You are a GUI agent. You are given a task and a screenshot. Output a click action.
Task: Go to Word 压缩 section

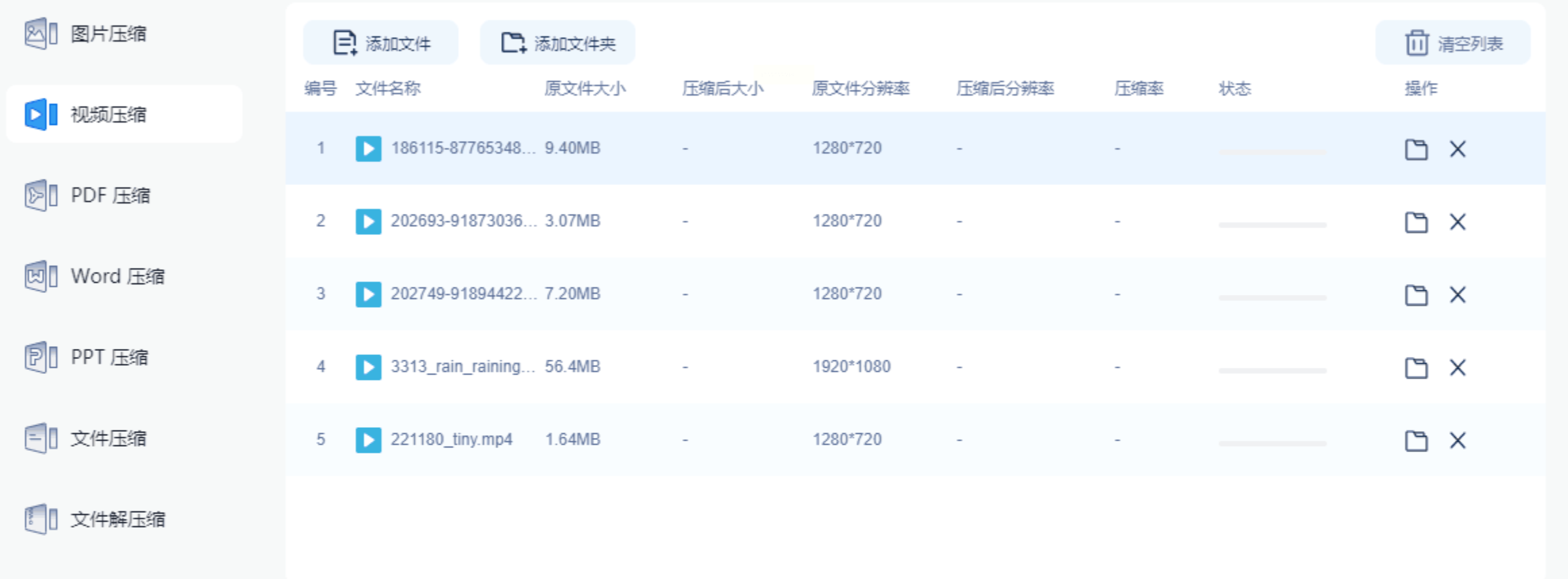coord(117,277)
